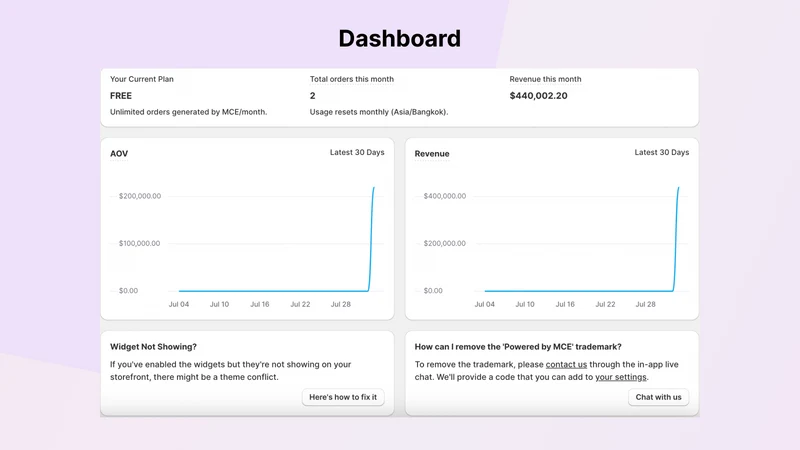Click the "Jul 28" date on AOV chart
Screen dimensions: 800x450
340,304
